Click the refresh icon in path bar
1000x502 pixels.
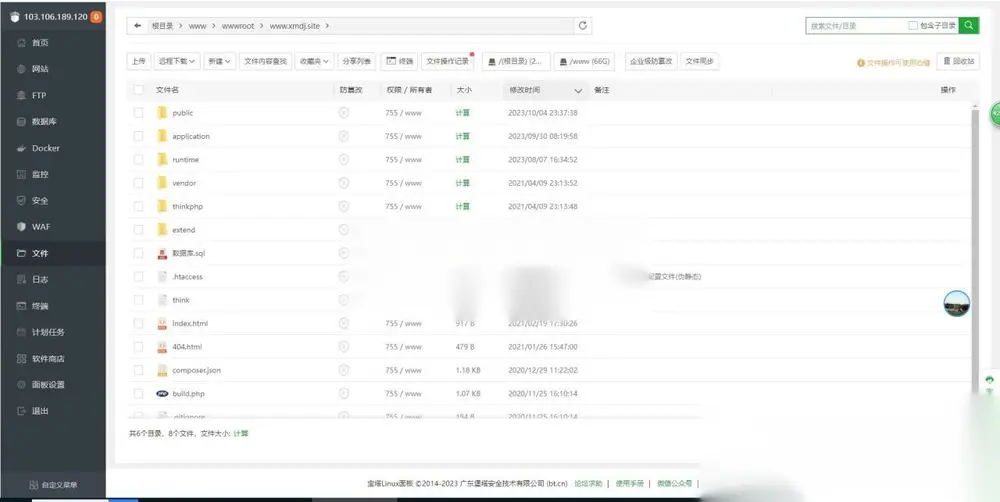click(582, 26)
